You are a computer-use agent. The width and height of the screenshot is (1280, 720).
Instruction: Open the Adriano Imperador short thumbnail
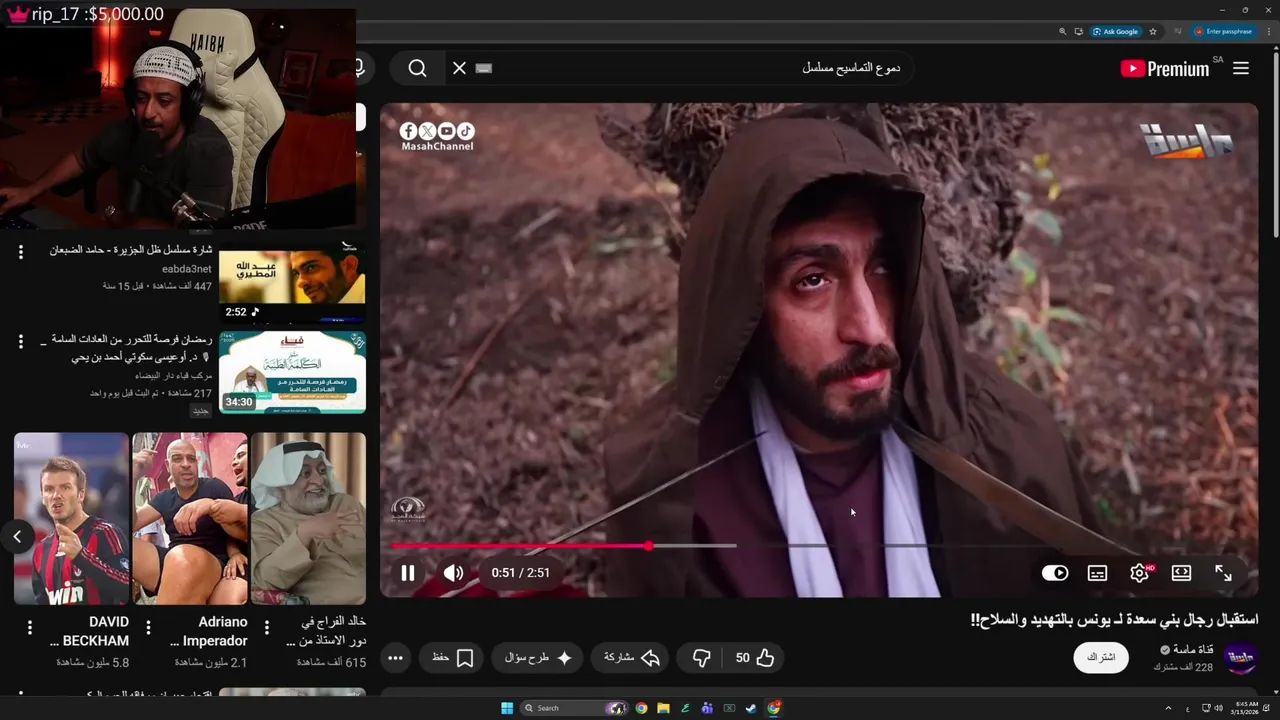point(190,518)
